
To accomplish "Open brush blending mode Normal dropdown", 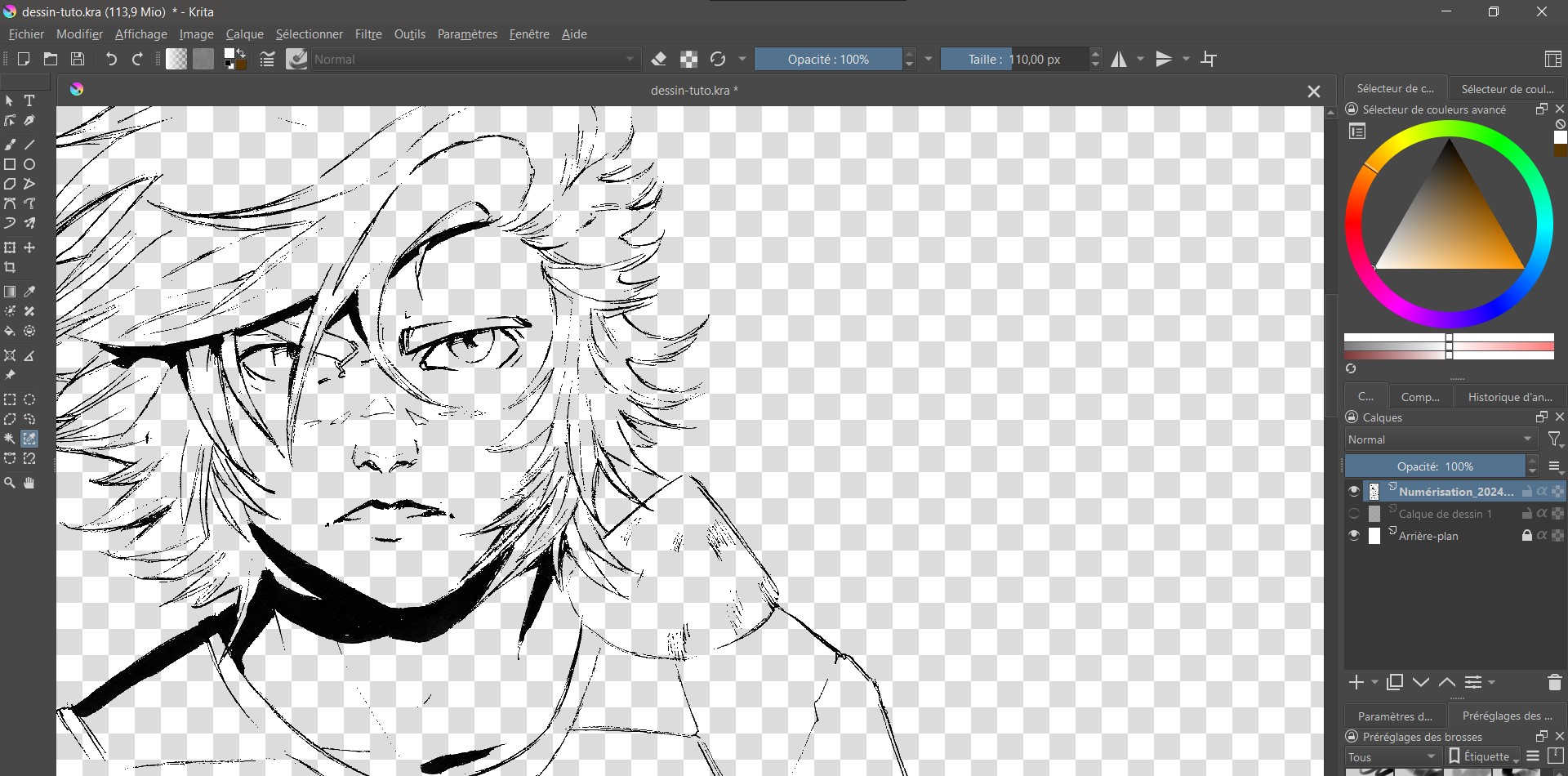I will (475, 59).
